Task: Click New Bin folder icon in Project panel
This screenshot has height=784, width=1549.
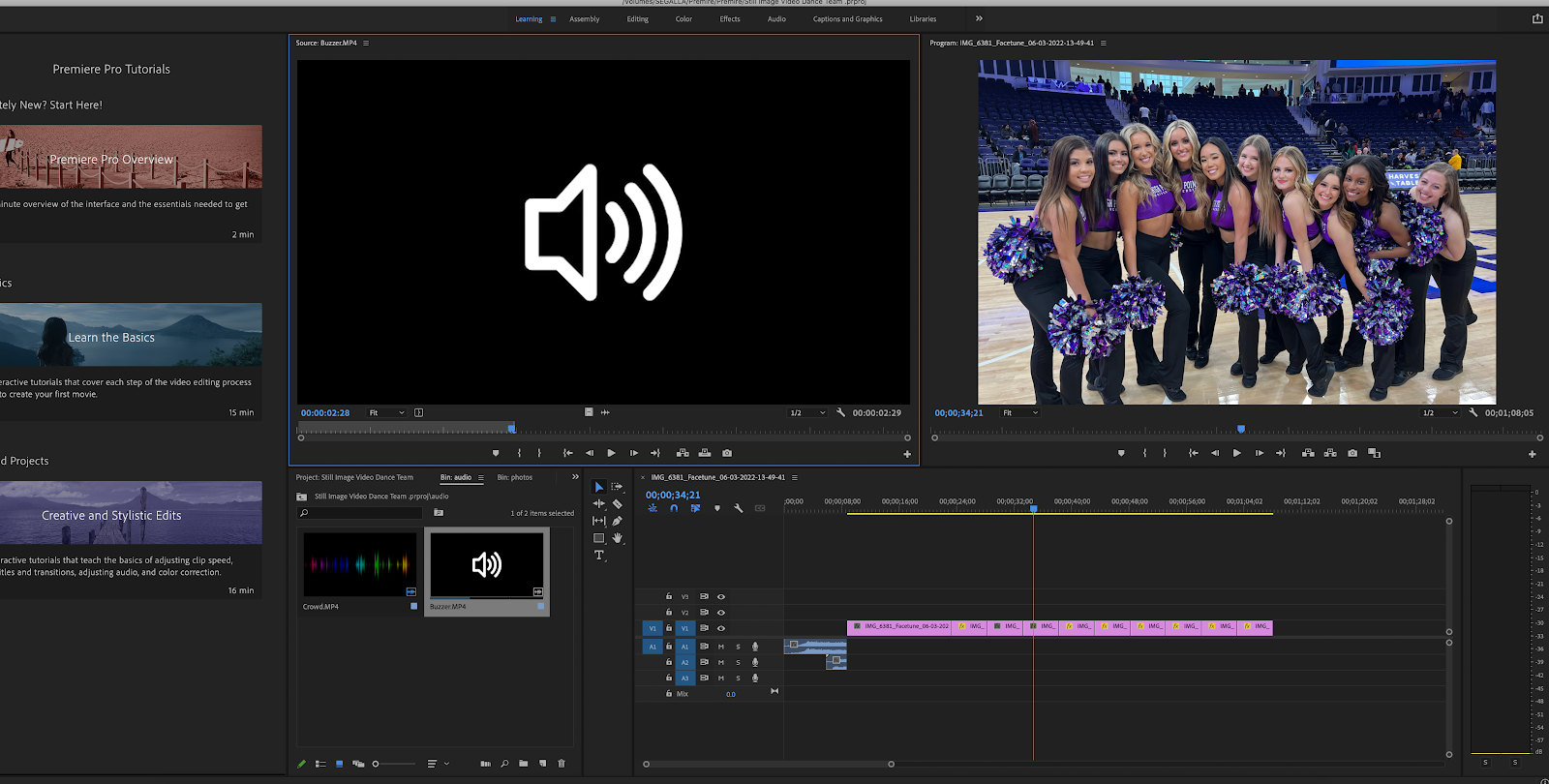Action: (x=523, y=764)
